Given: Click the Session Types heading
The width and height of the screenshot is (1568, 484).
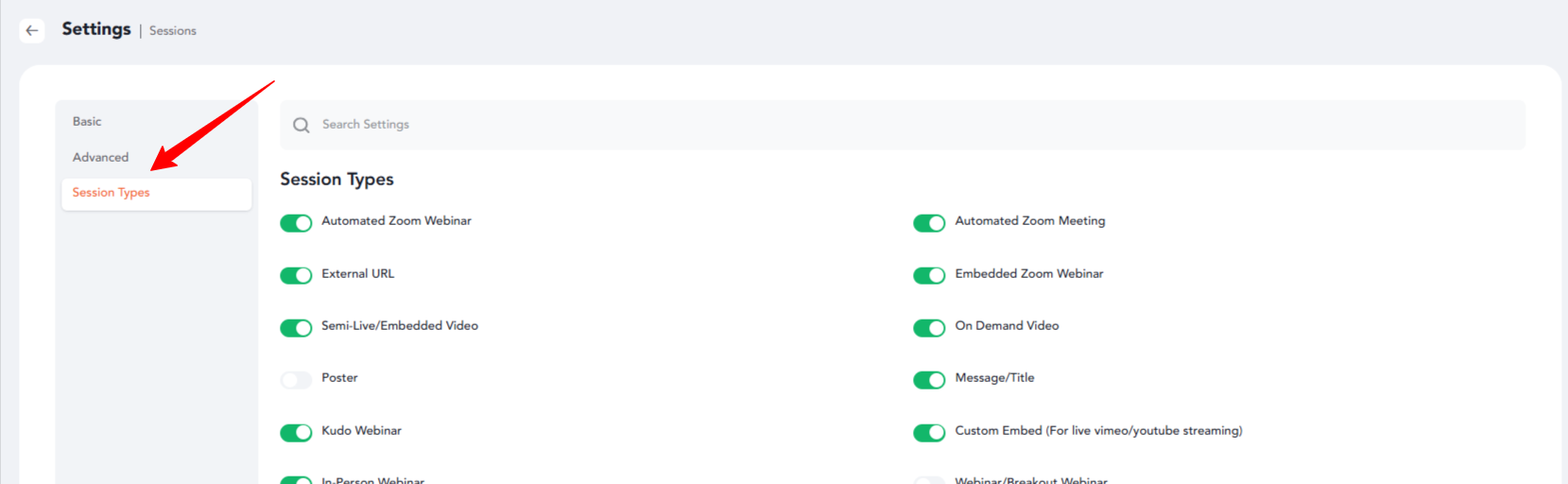Looking at the screenshot, I should pos(336,180).
